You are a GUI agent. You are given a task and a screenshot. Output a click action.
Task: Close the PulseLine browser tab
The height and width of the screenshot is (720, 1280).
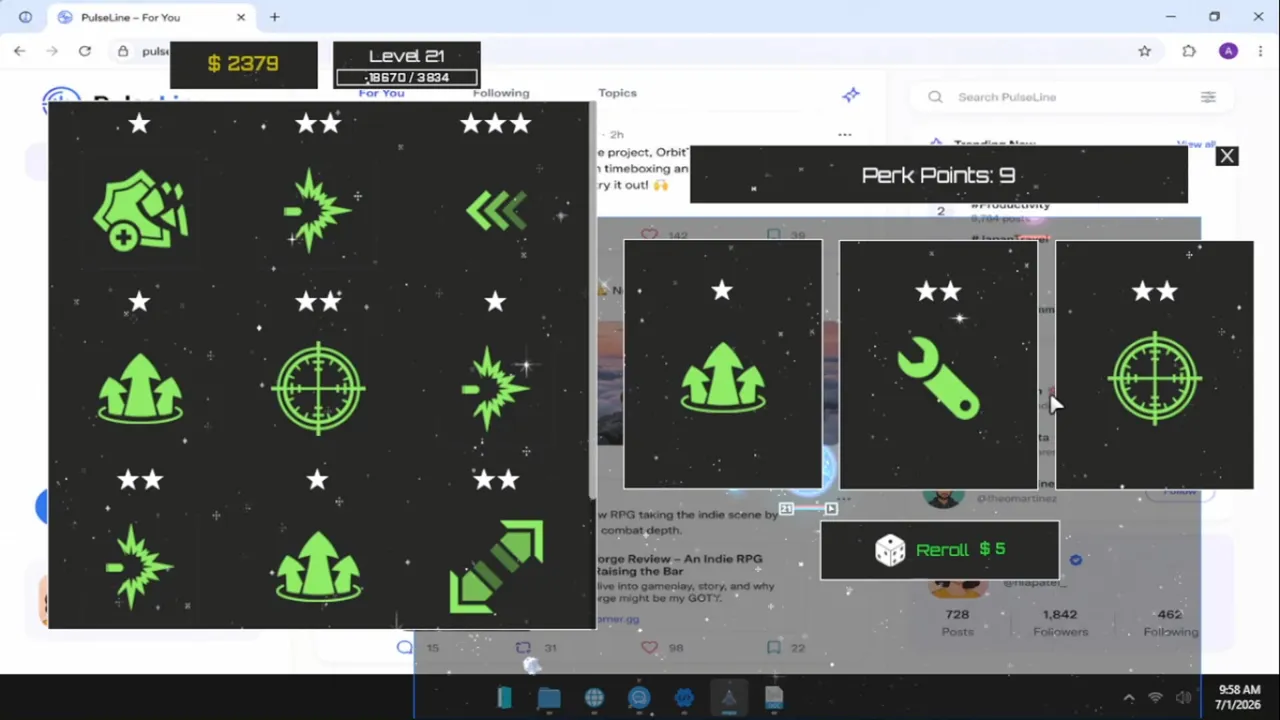pos(241,17)
